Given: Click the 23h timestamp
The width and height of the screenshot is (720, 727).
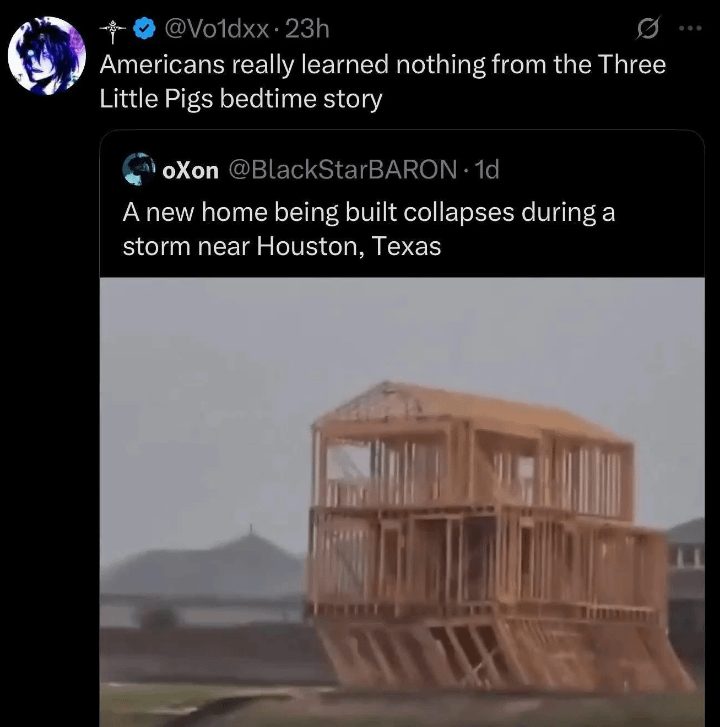Looking at the screenshot, I should tap(307, 29).
